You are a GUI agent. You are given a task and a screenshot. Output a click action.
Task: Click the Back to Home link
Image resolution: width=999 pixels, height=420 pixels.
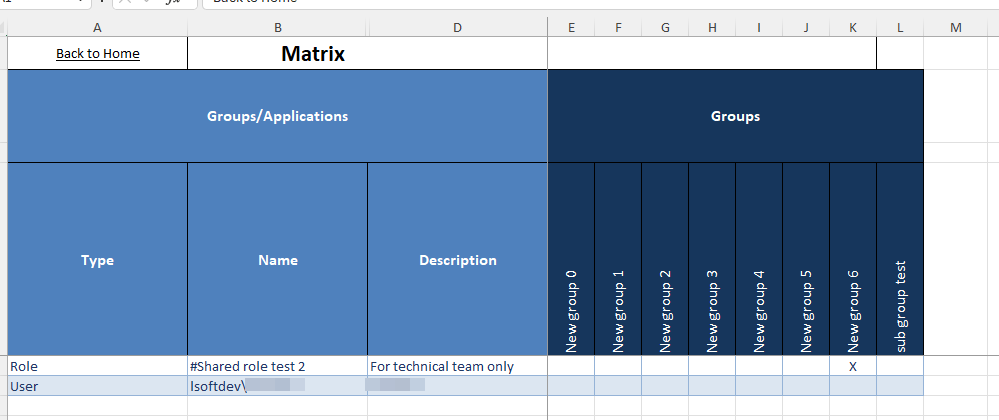coord(98,54)
